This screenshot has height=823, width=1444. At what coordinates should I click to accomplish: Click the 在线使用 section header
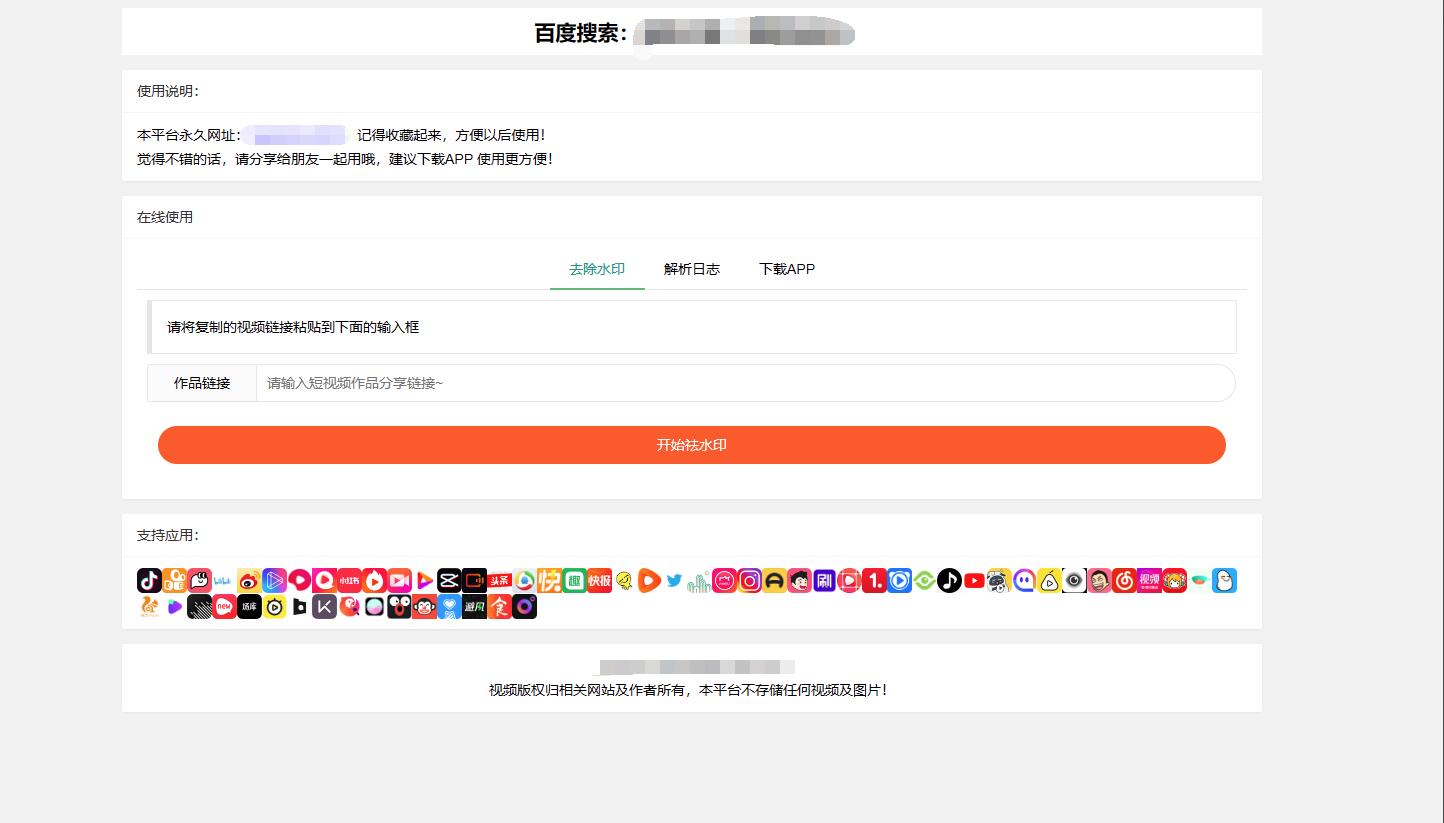click(x=165, y=217)
